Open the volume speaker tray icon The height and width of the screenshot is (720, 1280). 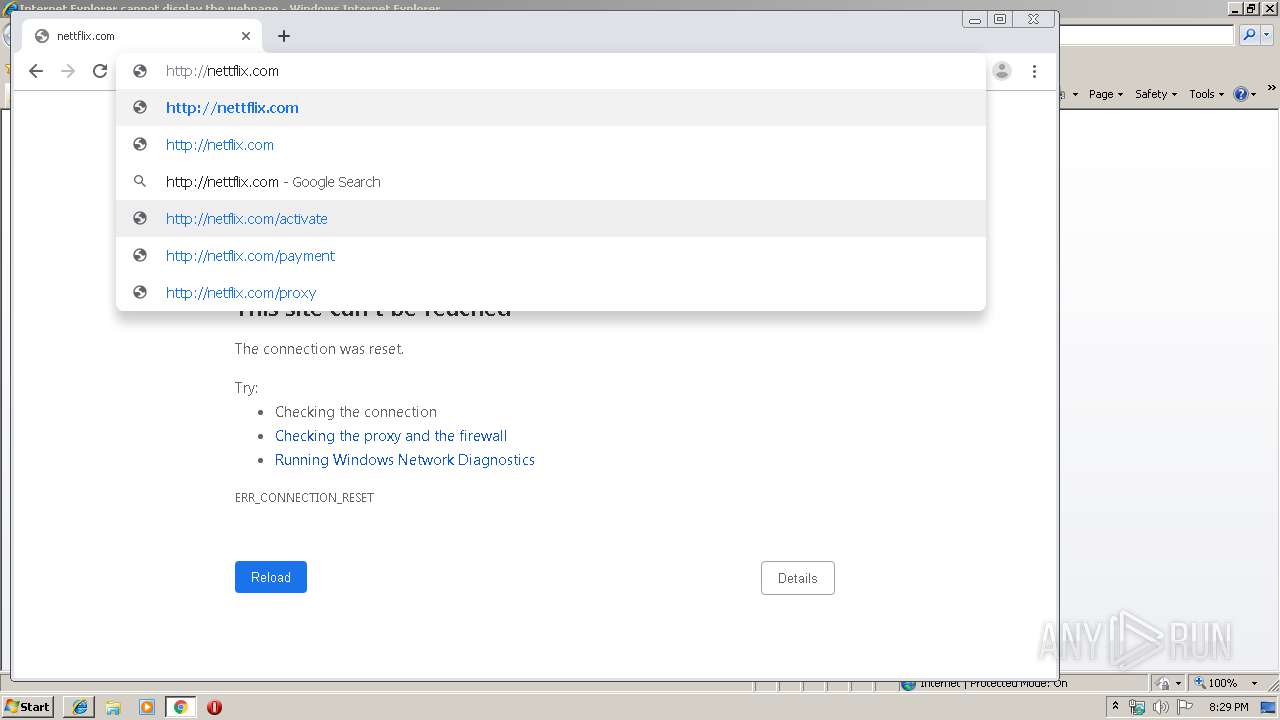coord(1161,707)
